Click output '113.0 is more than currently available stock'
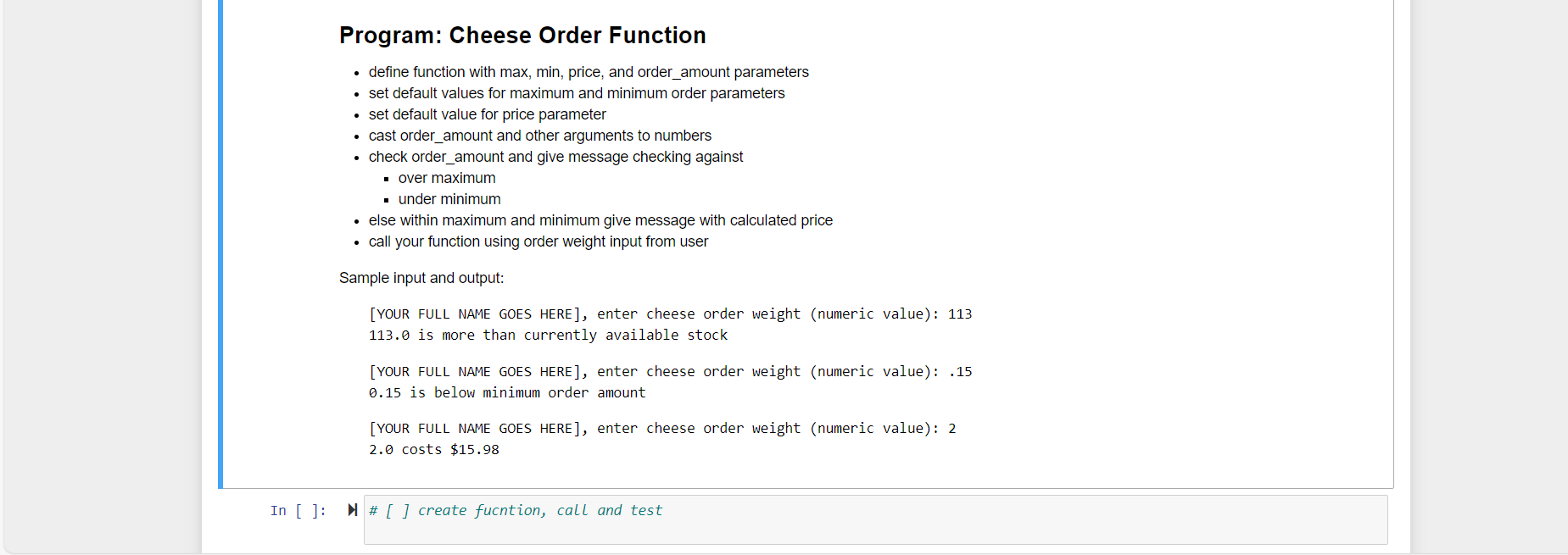The height and width of the screenshot is (555, 1568). click(548, 336)
